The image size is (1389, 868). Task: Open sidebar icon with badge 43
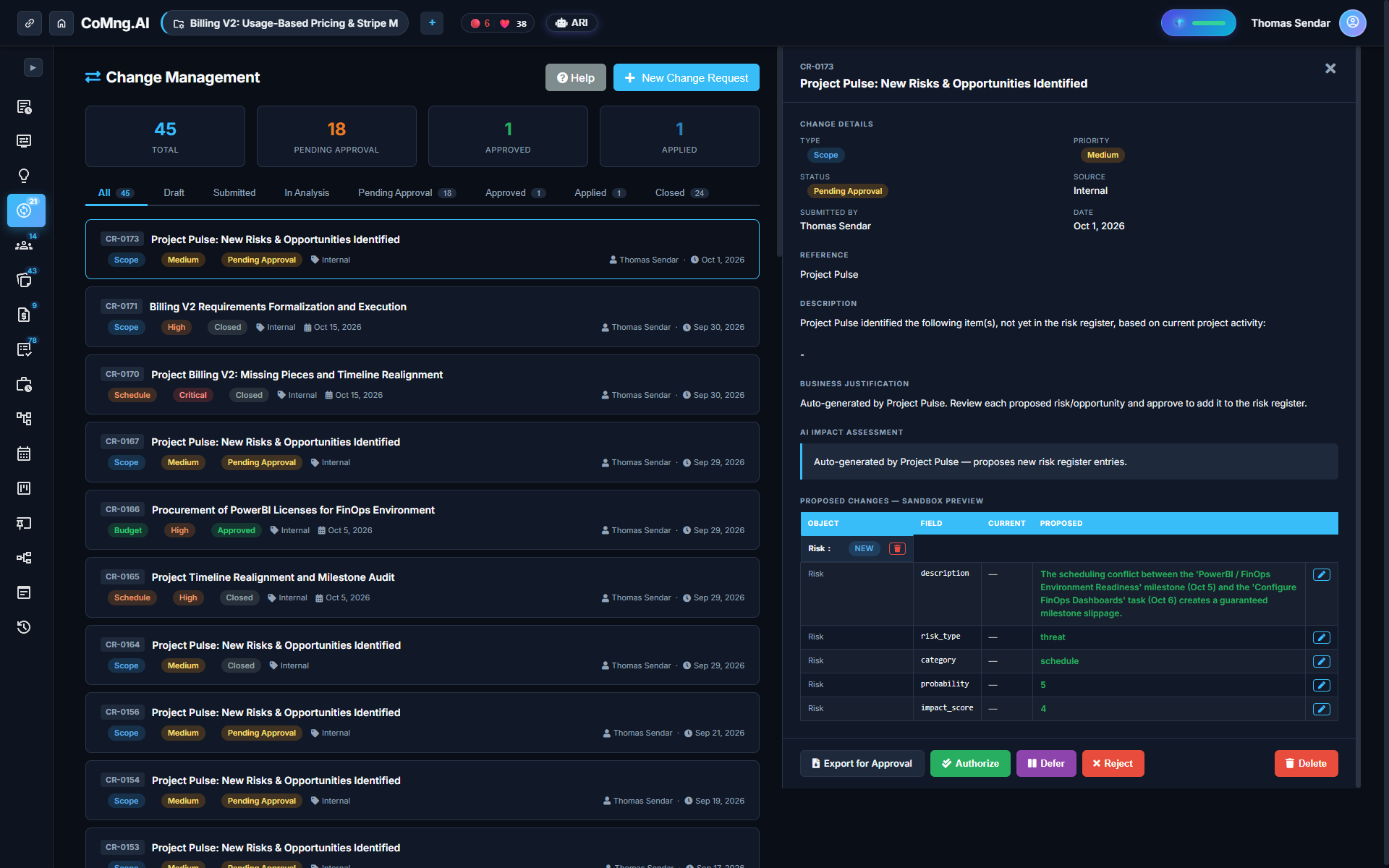pos(25,280)
